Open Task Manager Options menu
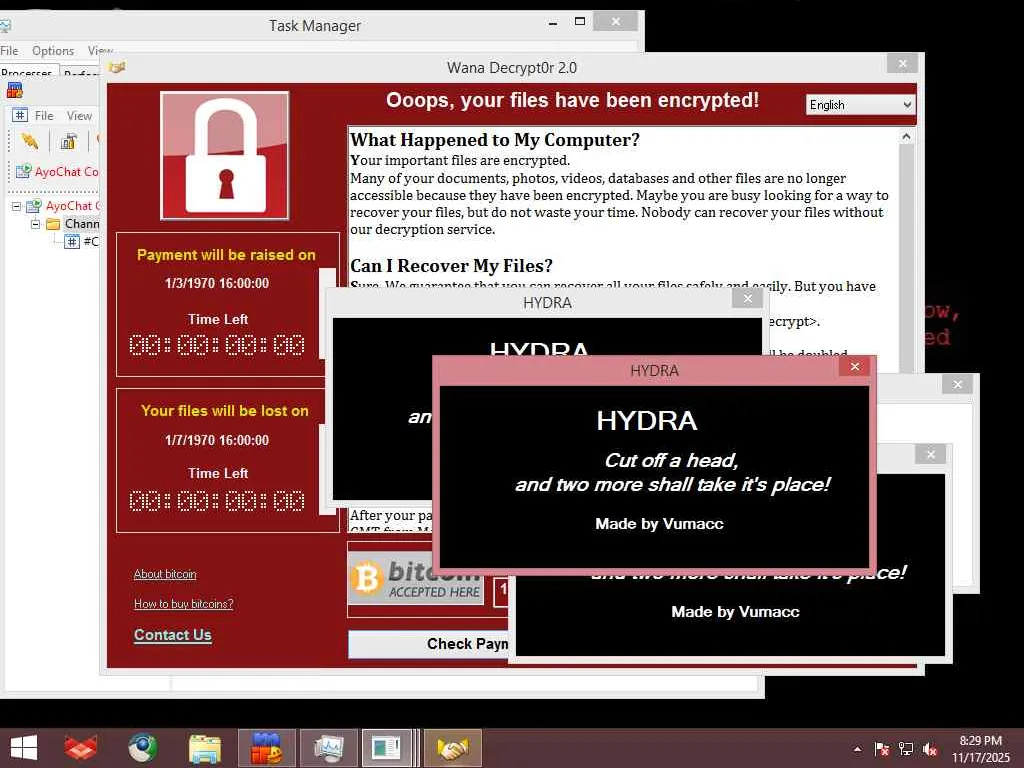 pyautogui.click(x=53, y=50)
